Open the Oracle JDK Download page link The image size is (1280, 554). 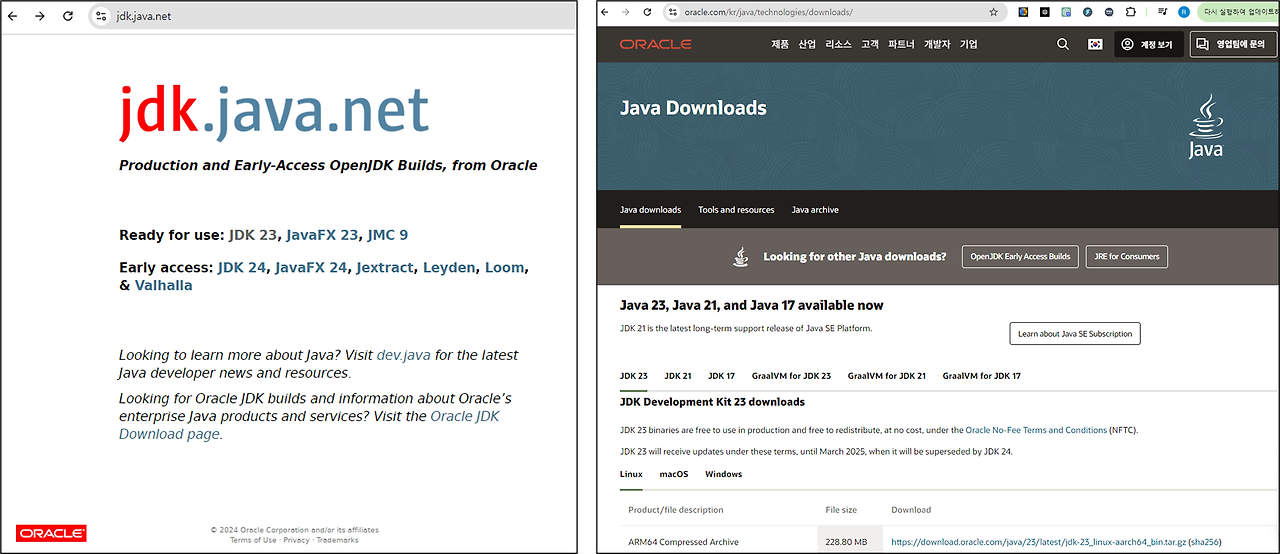click(309, 425)
